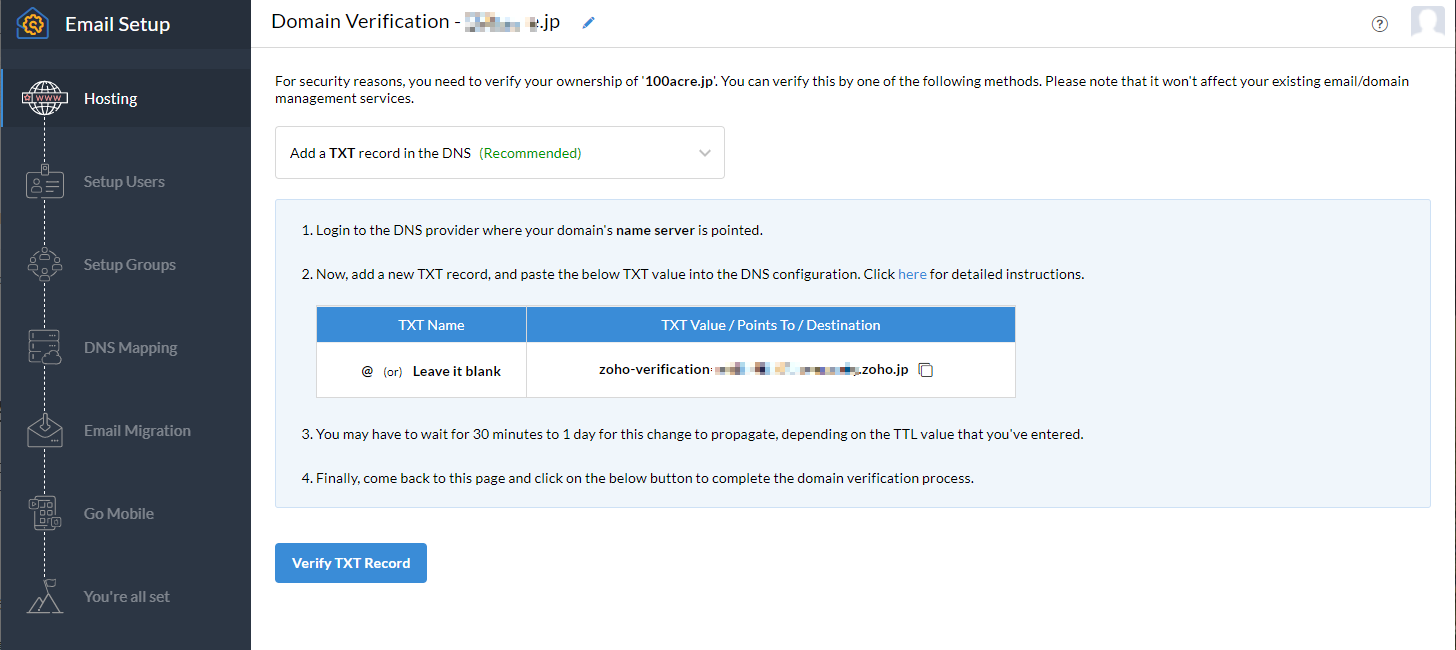Go to the DNS Mapping step
1456x650 pixels.
pos(126,347)
